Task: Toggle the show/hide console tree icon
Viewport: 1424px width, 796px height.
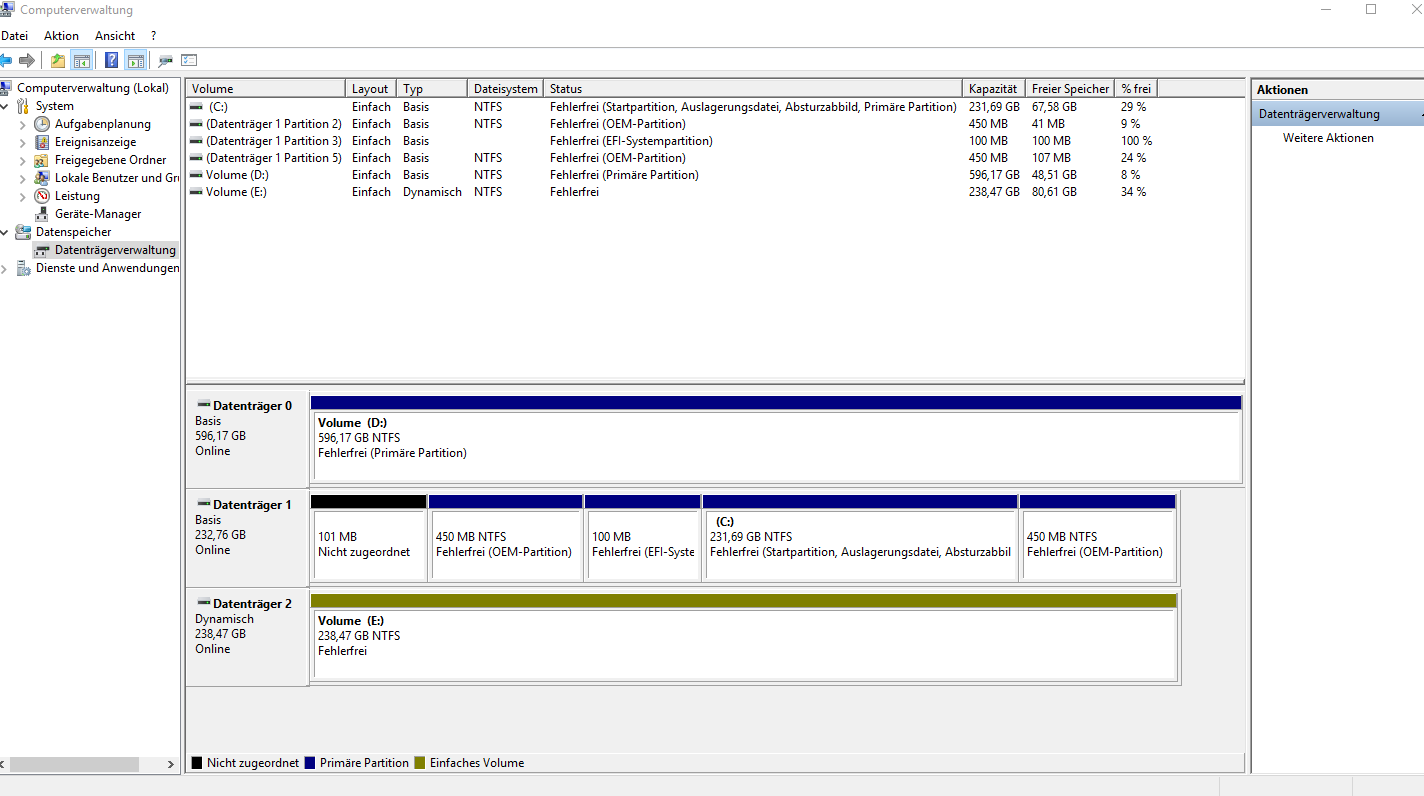Action: pyautogui.click(x=81, y=60)
